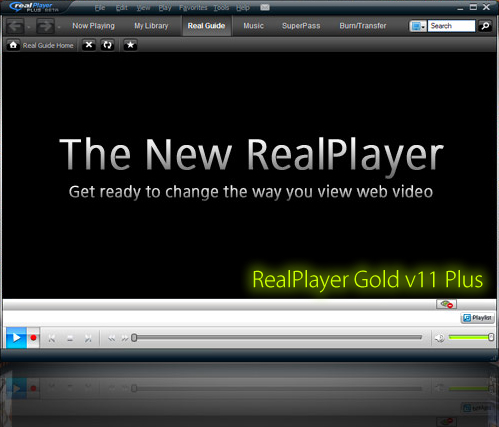Open the Real Guide Home link
Screen dimensions: 499x427
(x=48, y=45)
